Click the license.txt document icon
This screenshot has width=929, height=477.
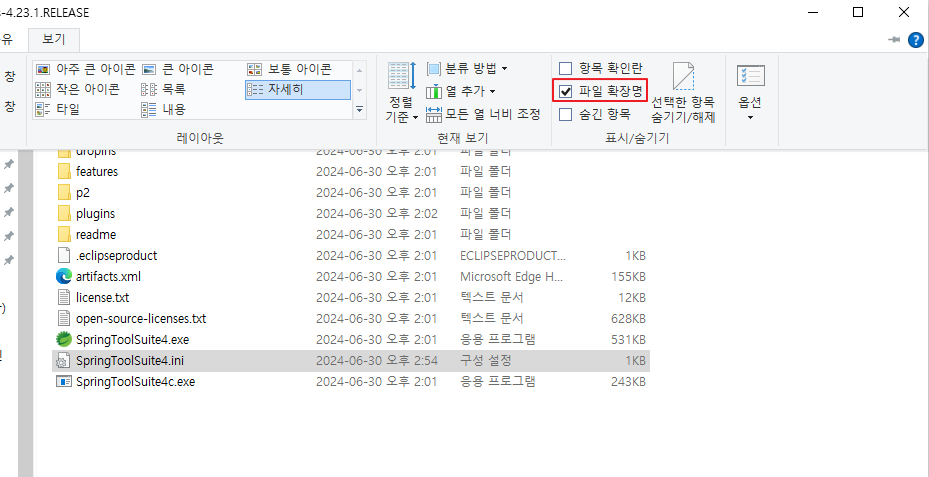tap(63, 297)
